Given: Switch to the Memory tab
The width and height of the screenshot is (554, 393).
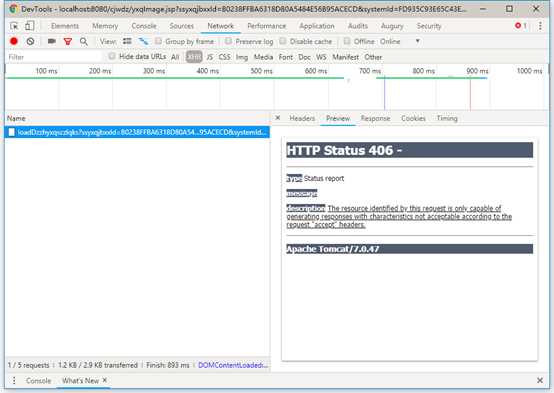Looking at the screenshot, I should [x=105, y=26].
